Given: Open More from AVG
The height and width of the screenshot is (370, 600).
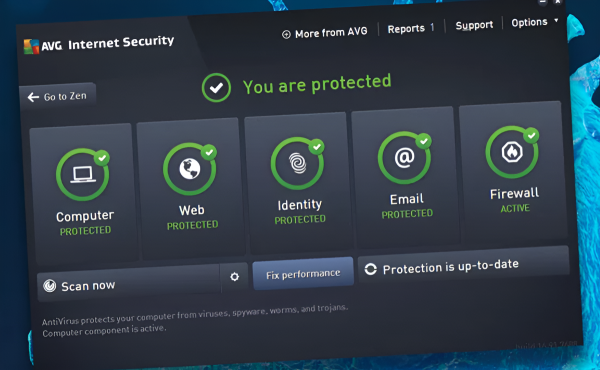Looking at the screenshot, I should 331,32.
